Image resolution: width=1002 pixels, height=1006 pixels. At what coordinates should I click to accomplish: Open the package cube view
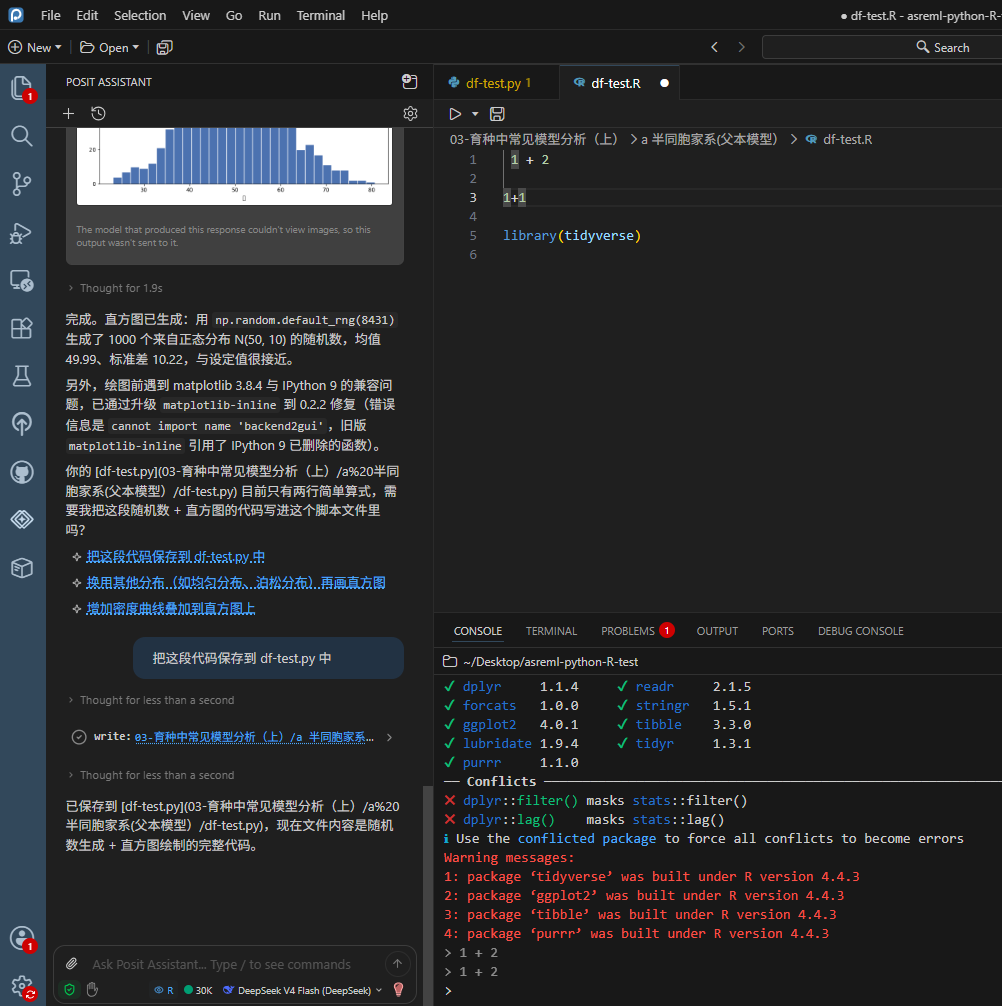pyautogui.click(x=22, y=568)
